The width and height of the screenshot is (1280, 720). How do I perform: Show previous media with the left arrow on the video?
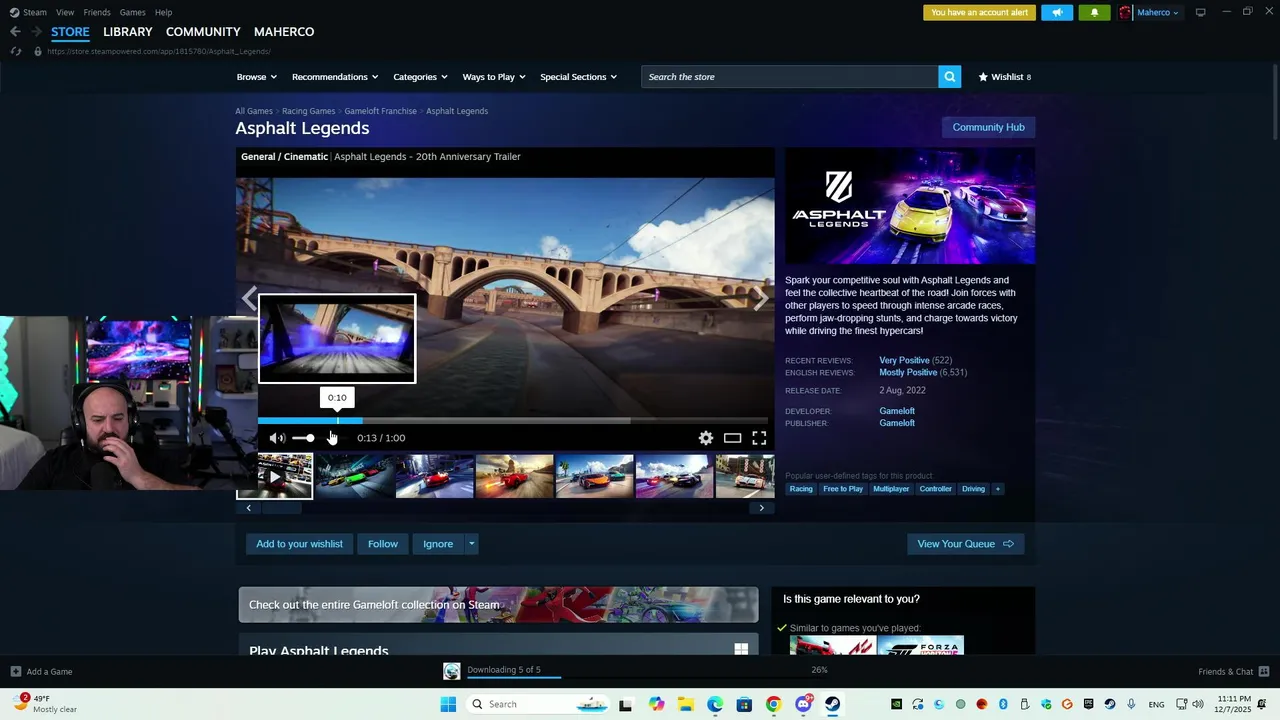pyautogui.click(x=249, y=298)
